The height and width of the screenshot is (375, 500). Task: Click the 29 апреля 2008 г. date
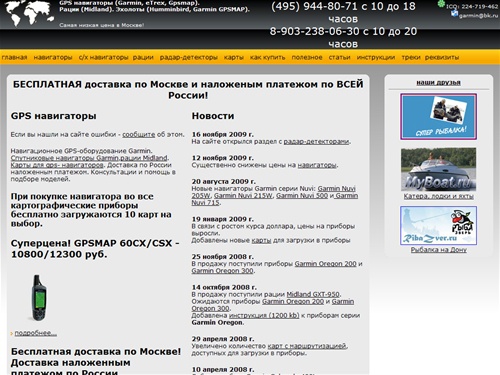point(223,339)
